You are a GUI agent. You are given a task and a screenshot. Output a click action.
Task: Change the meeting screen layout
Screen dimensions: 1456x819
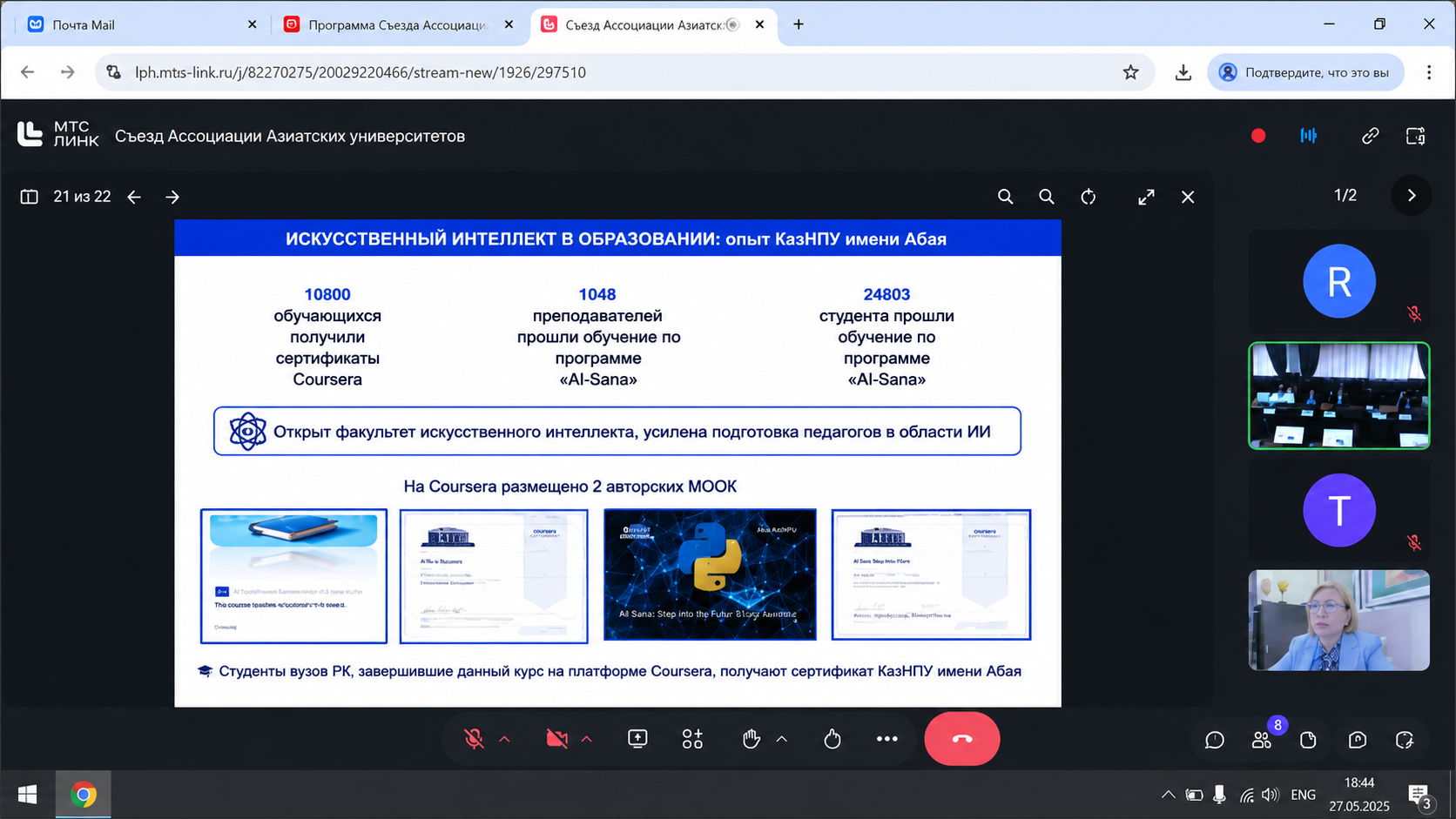tap(1416, 136)
